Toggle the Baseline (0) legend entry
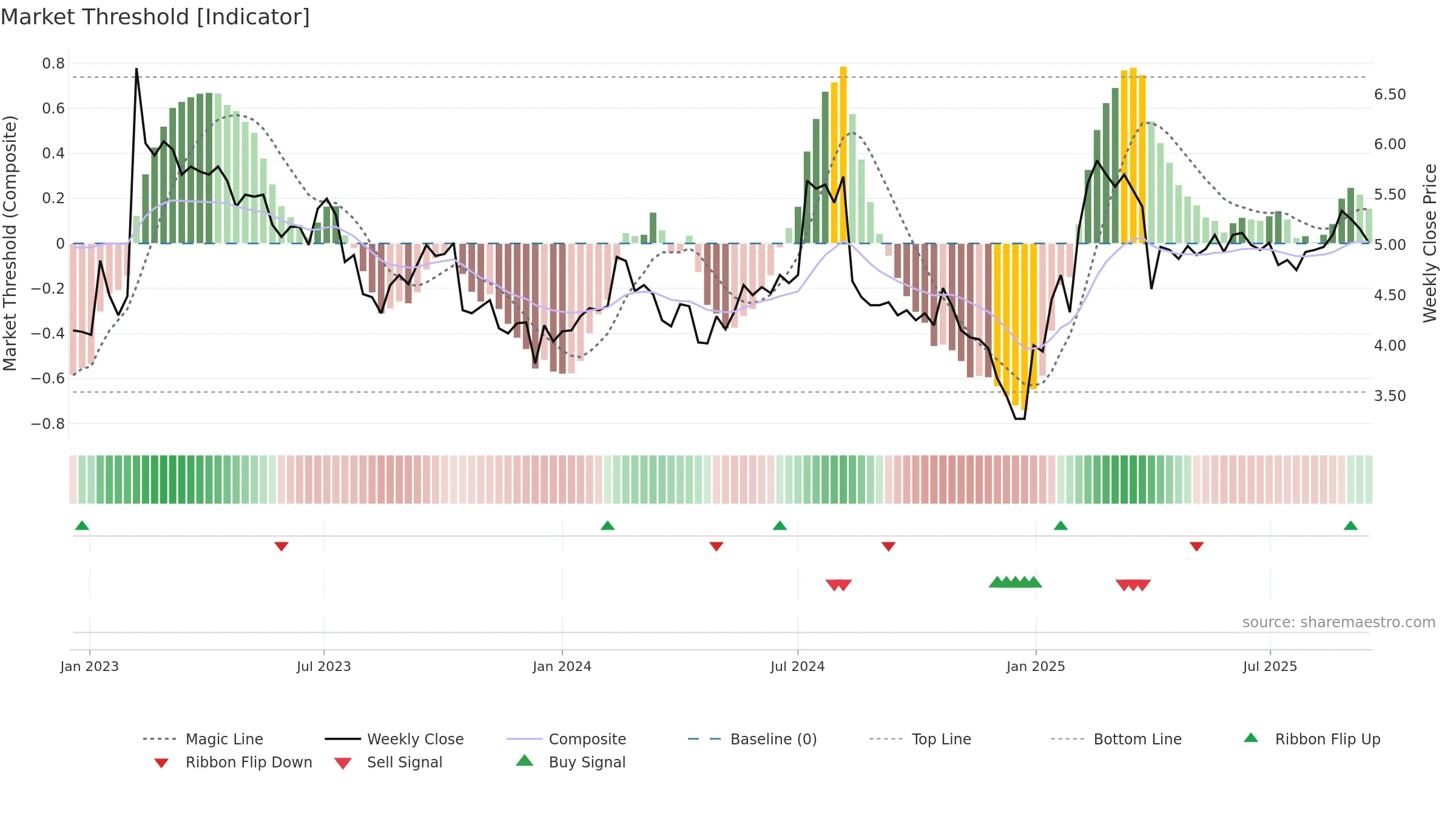 (x=752, y=739)
